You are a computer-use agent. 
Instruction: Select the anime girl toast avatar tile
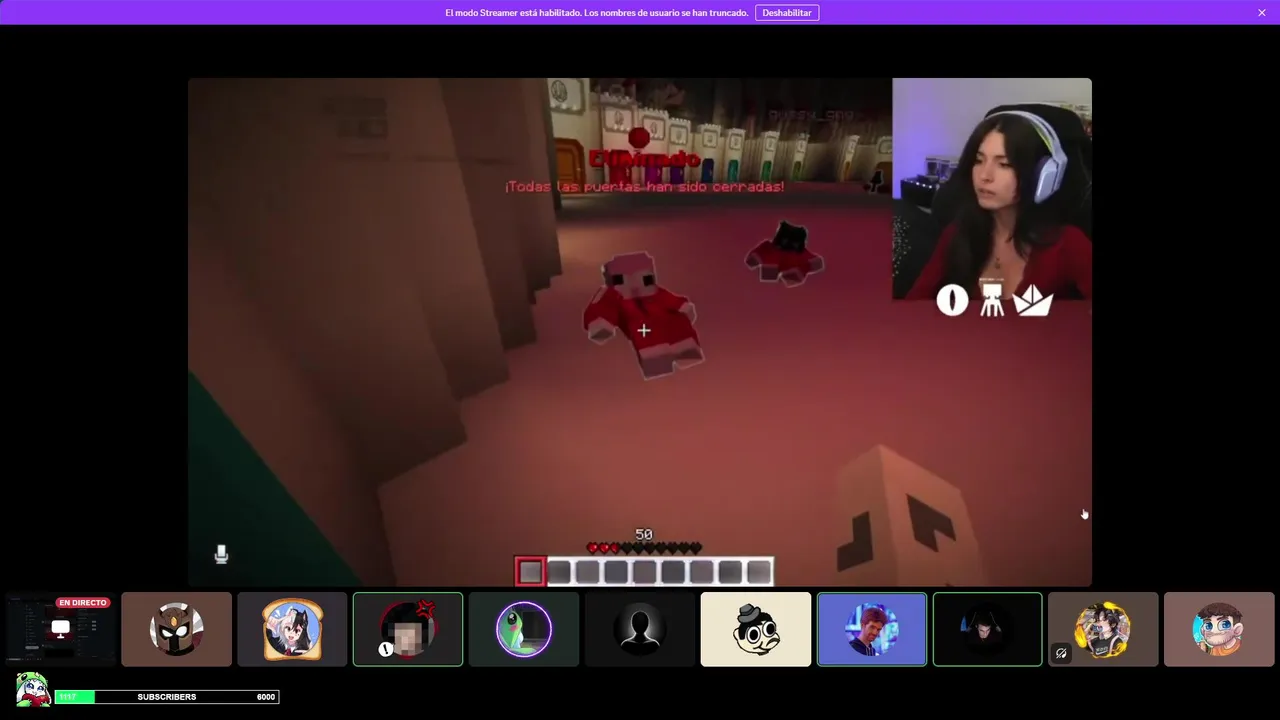point(292,629)
